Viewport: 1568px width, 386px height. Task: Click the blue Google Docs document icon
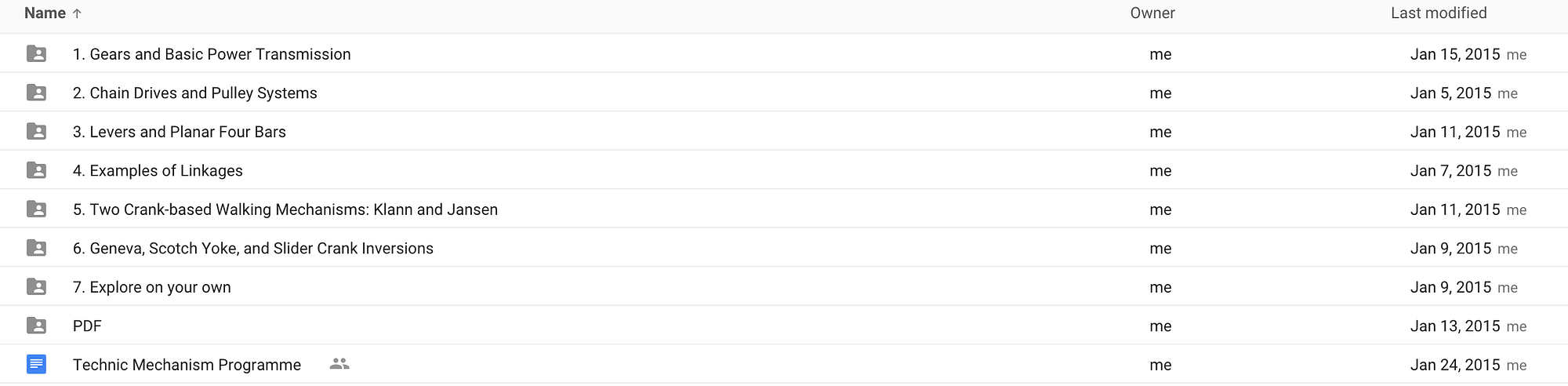coord(36,364)
